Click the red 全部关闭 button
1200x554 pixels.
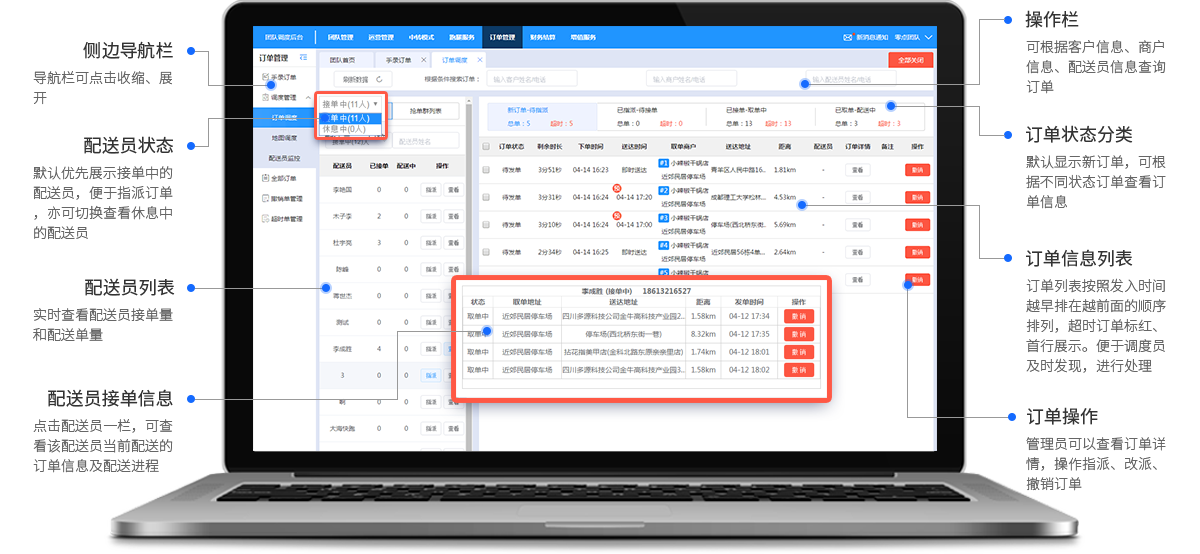[x=910, y=60]
